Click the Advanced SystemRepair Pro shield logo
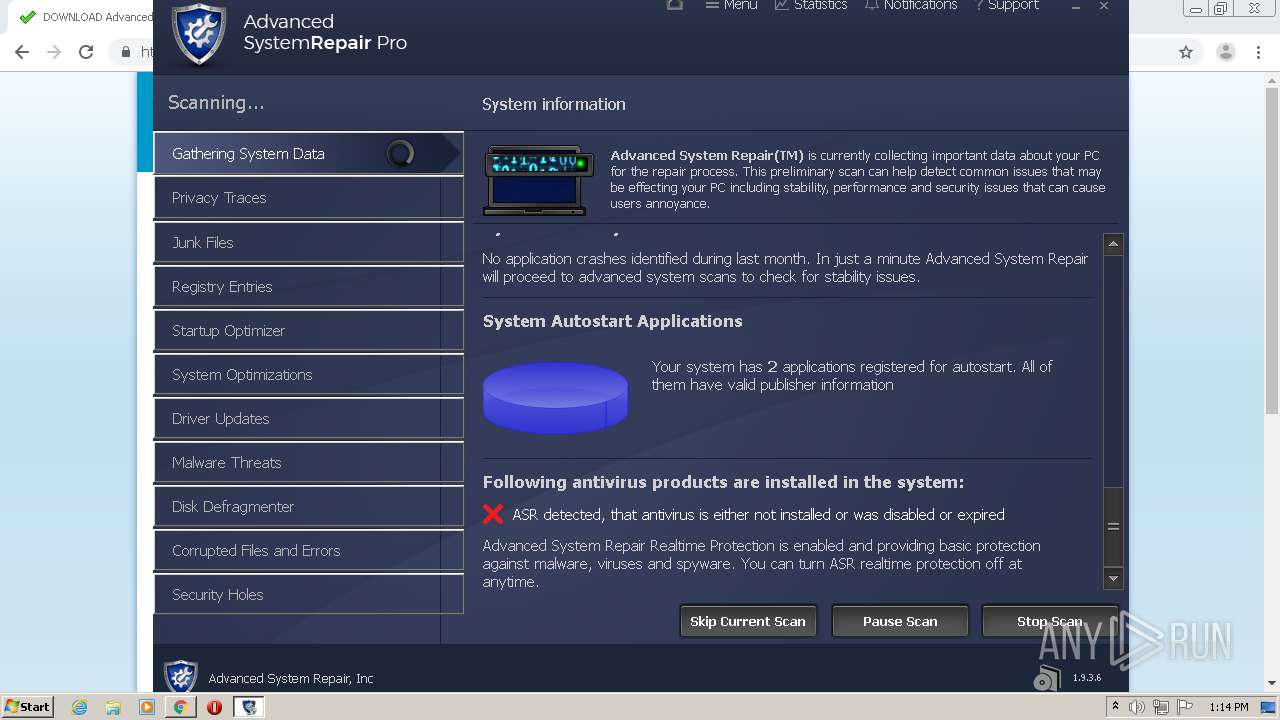Screen dimensions: 1280x720 [x=199, y=34]
